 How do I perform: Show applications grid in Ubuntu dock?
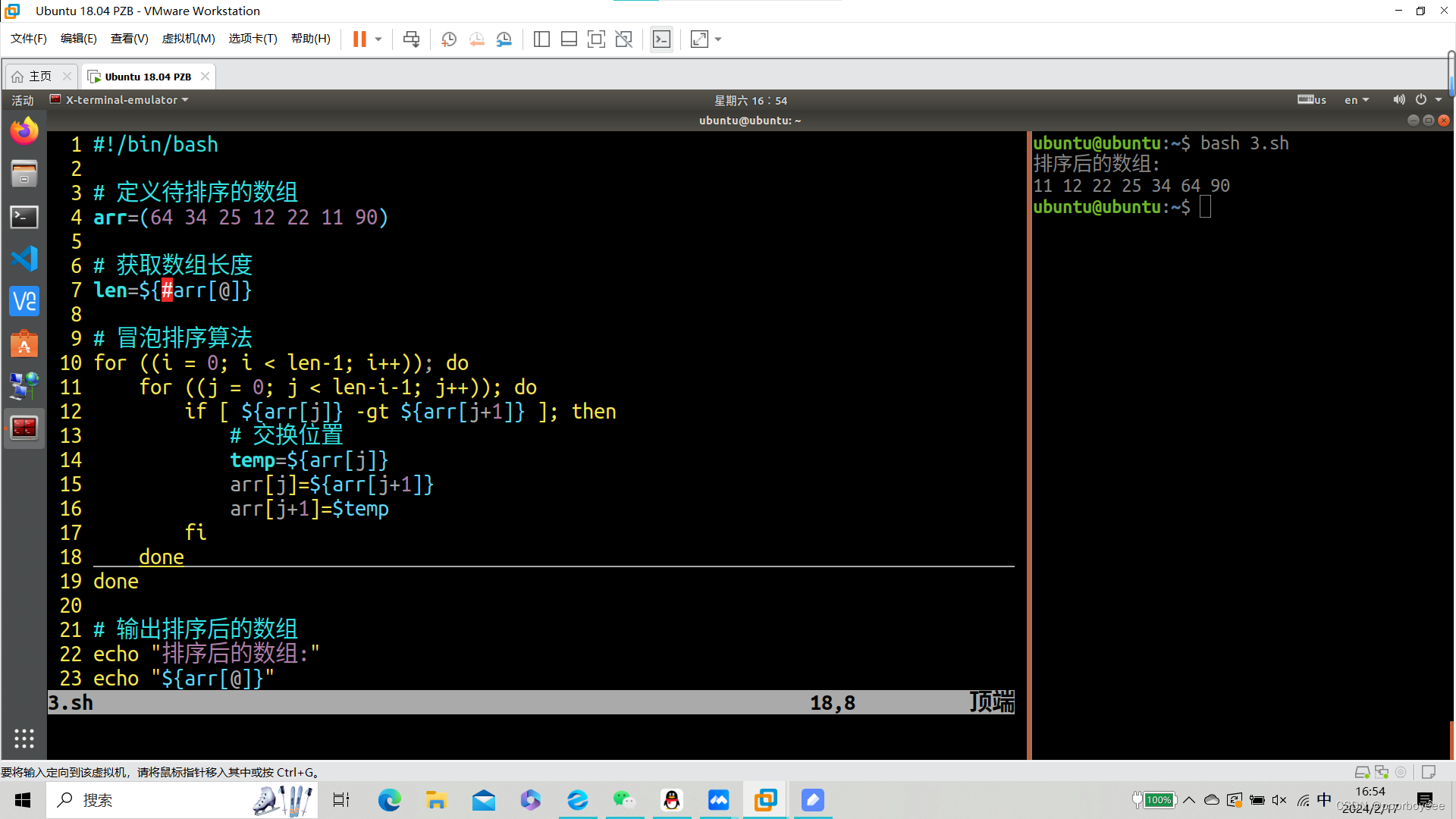24,738
